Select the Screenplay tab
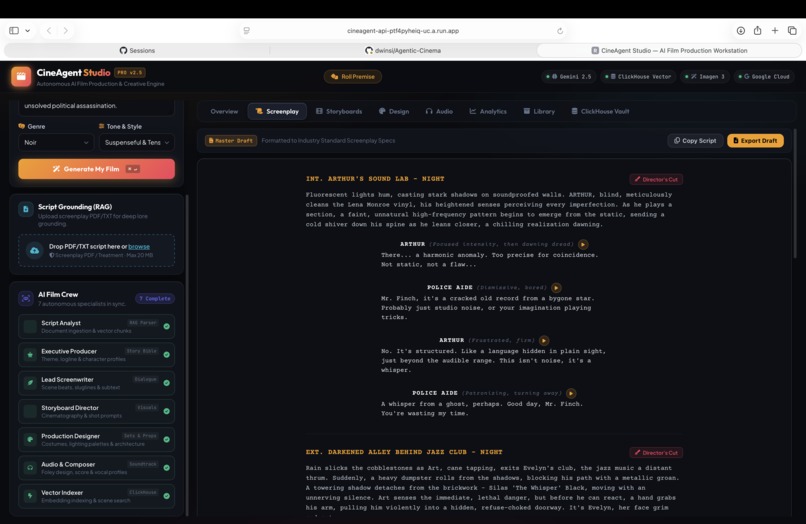Screen dimensions: 806x524 277,112
